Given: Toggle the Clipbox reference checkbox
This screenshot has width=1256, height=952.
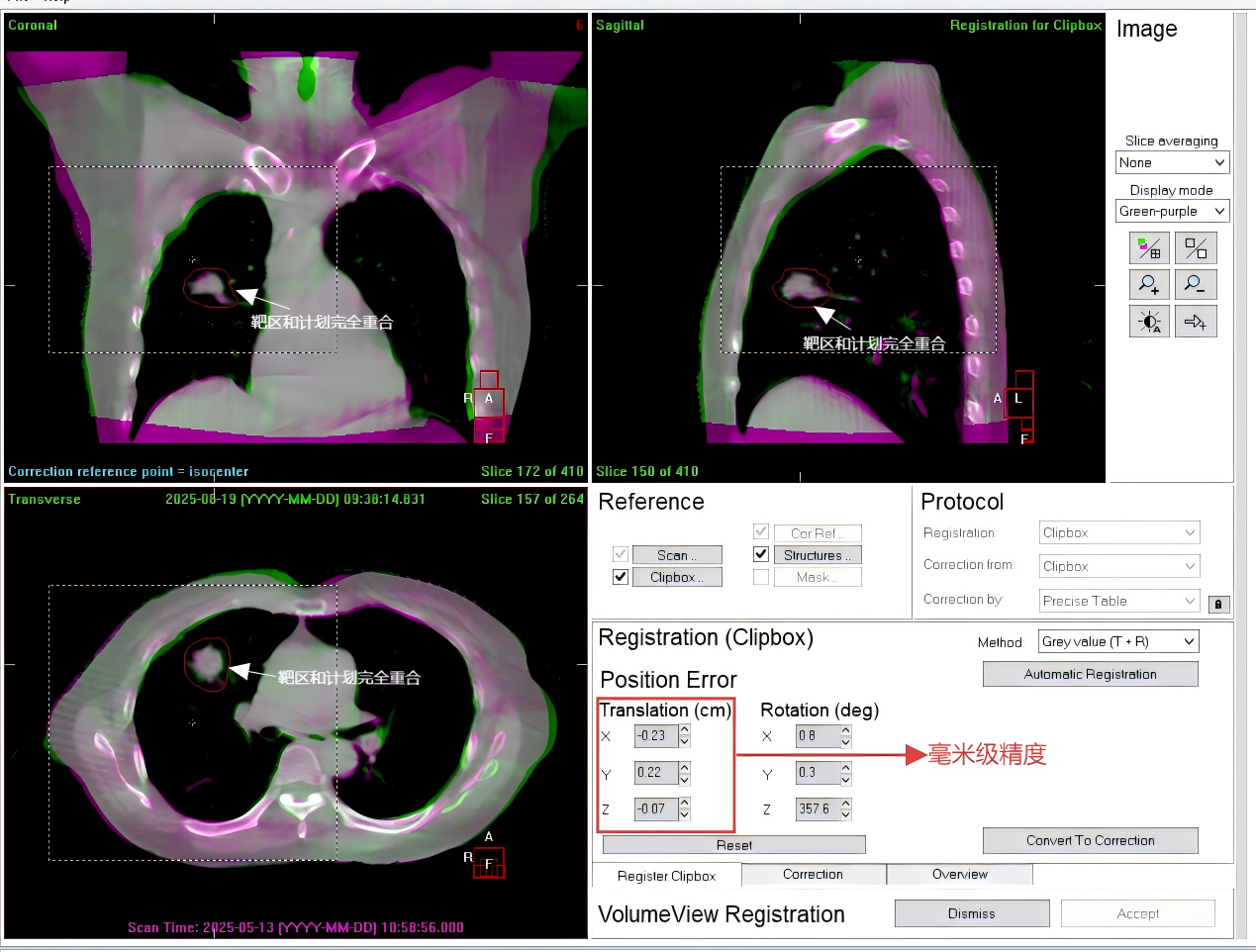Looking at the screenshot, I should coord(621,577).
